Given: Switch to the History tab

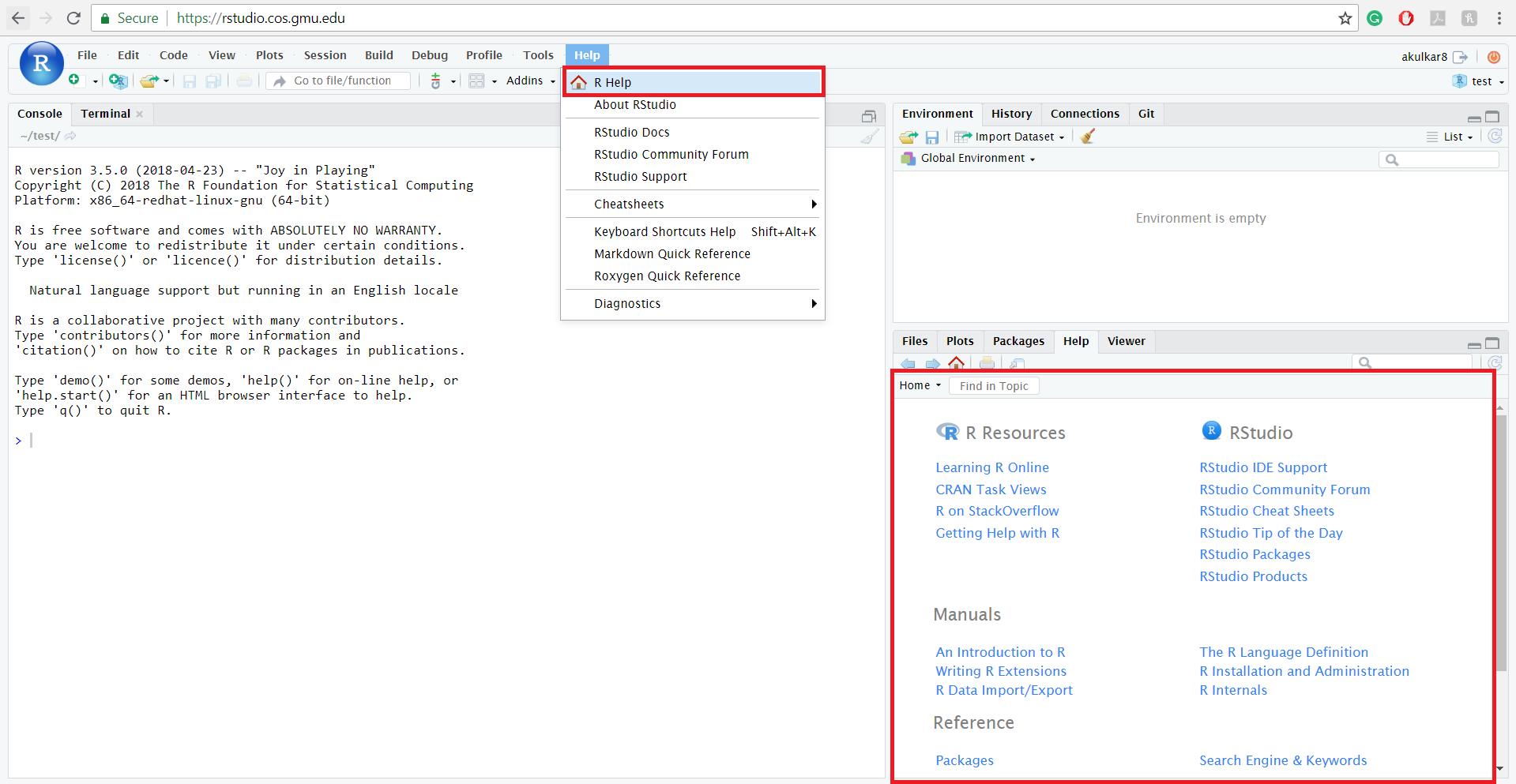Looking at the screenshot, I should coord(1011,114).
